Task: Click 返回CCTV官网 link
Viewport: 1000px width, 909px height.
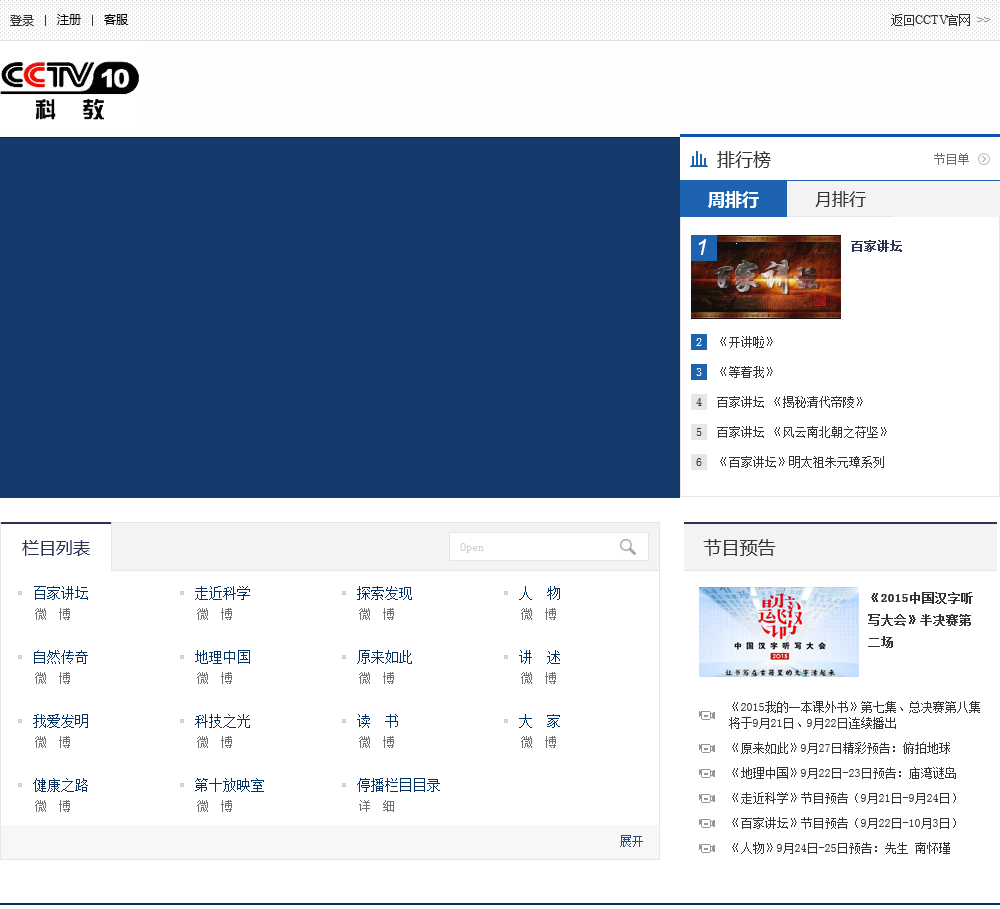Action: click(930, 20)
